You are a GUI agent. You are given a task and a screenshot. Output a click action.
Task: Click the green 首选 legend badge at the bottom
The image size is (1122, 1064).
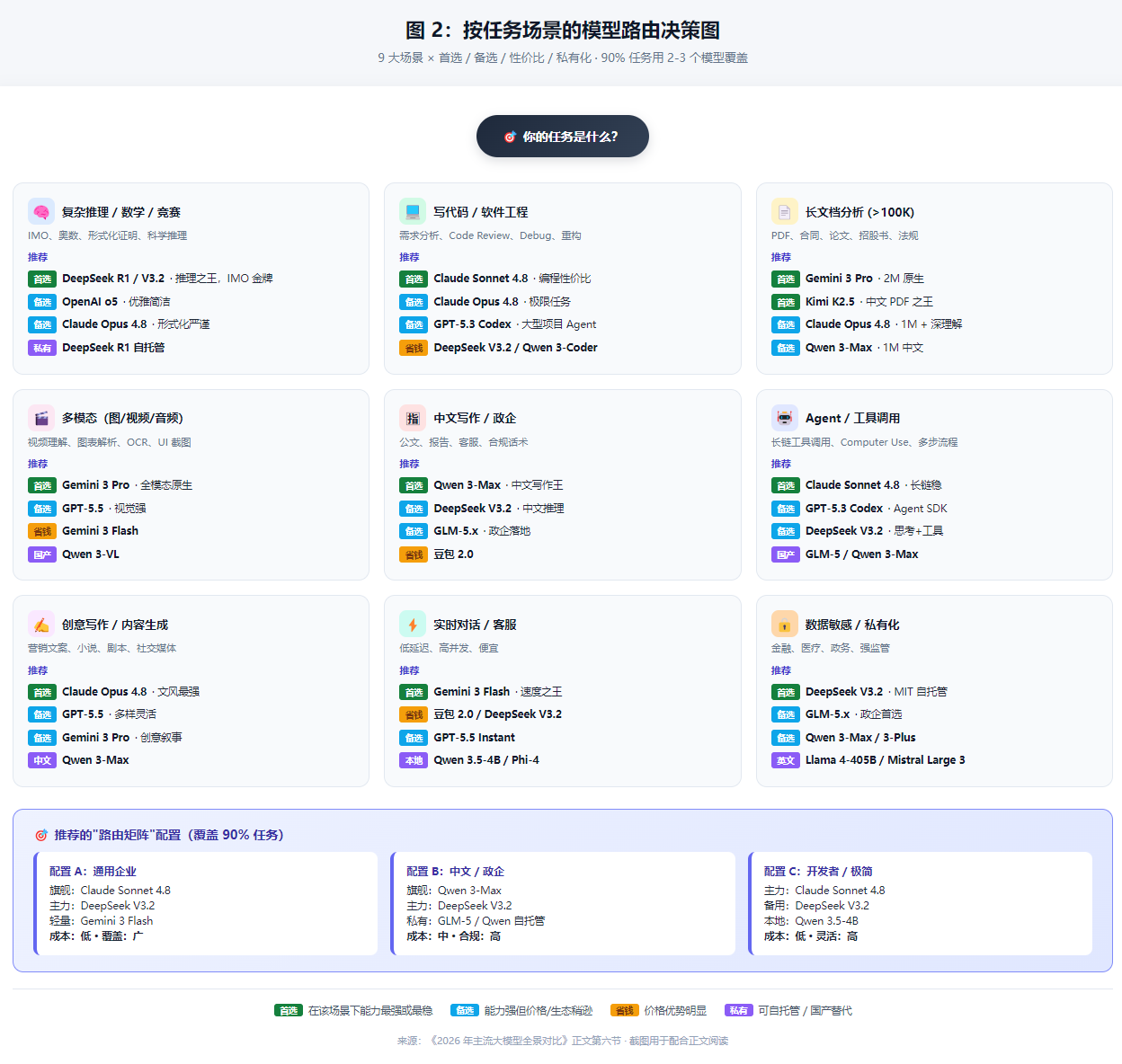pyautogui.click(x=289, y=1011)
